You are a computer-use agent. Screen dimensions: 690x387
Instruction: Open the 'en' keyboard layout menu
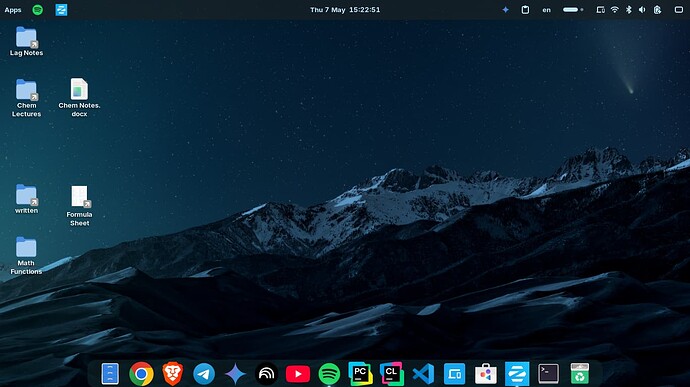547,10
